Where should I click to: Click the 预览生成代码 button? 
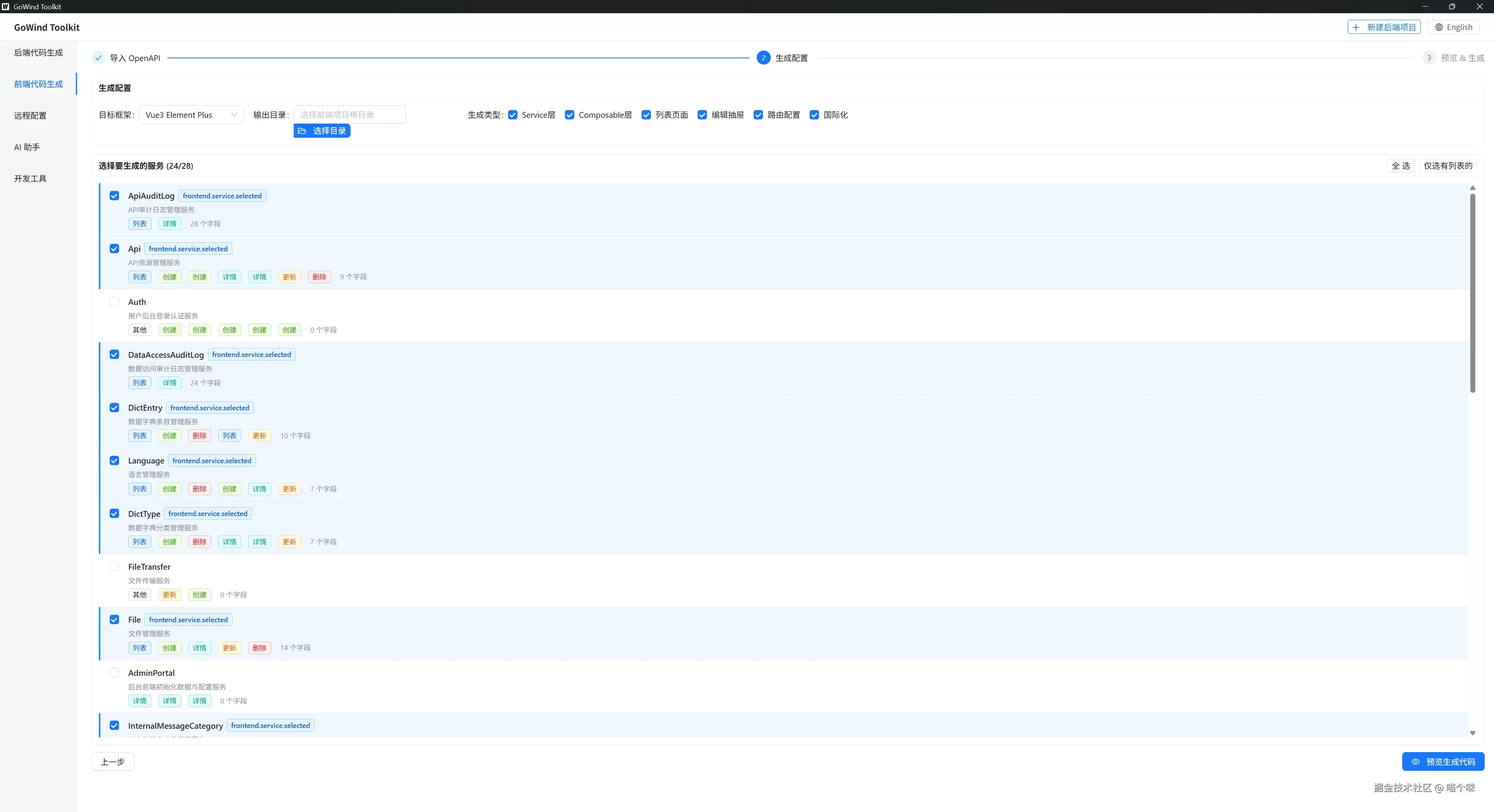click(x=1443, y=761)
